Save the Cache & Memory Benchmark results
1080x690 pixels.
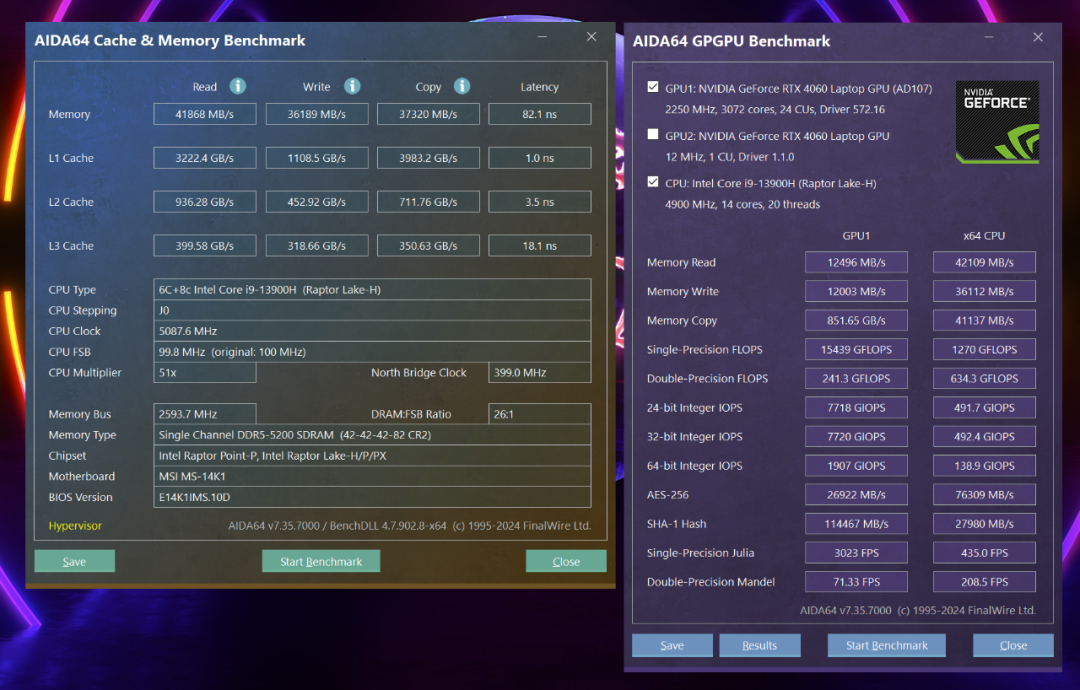coord(74,561)
